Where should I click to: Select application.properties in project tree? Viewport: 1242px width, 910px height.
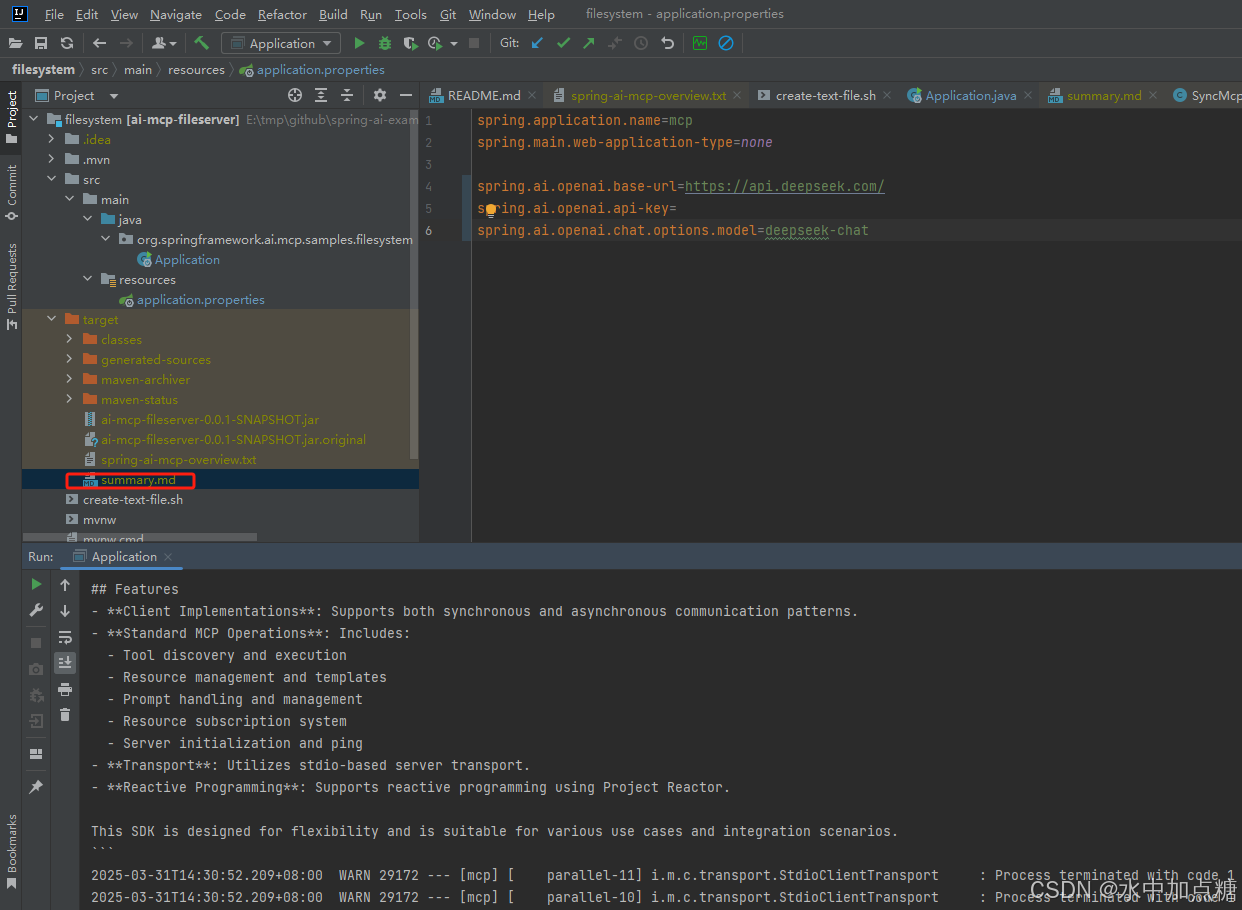[x=200, y=299]
